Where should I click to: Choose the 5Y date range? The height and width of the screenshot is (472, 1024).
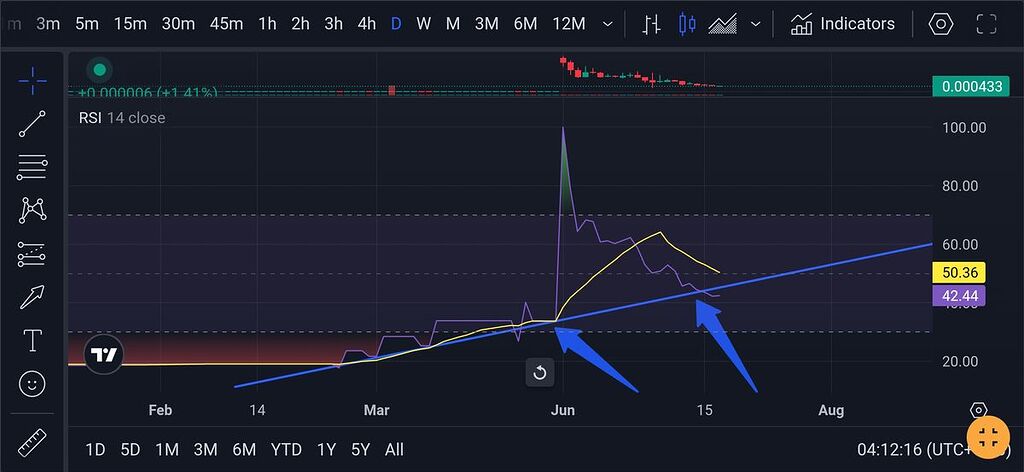coord(361,449)
